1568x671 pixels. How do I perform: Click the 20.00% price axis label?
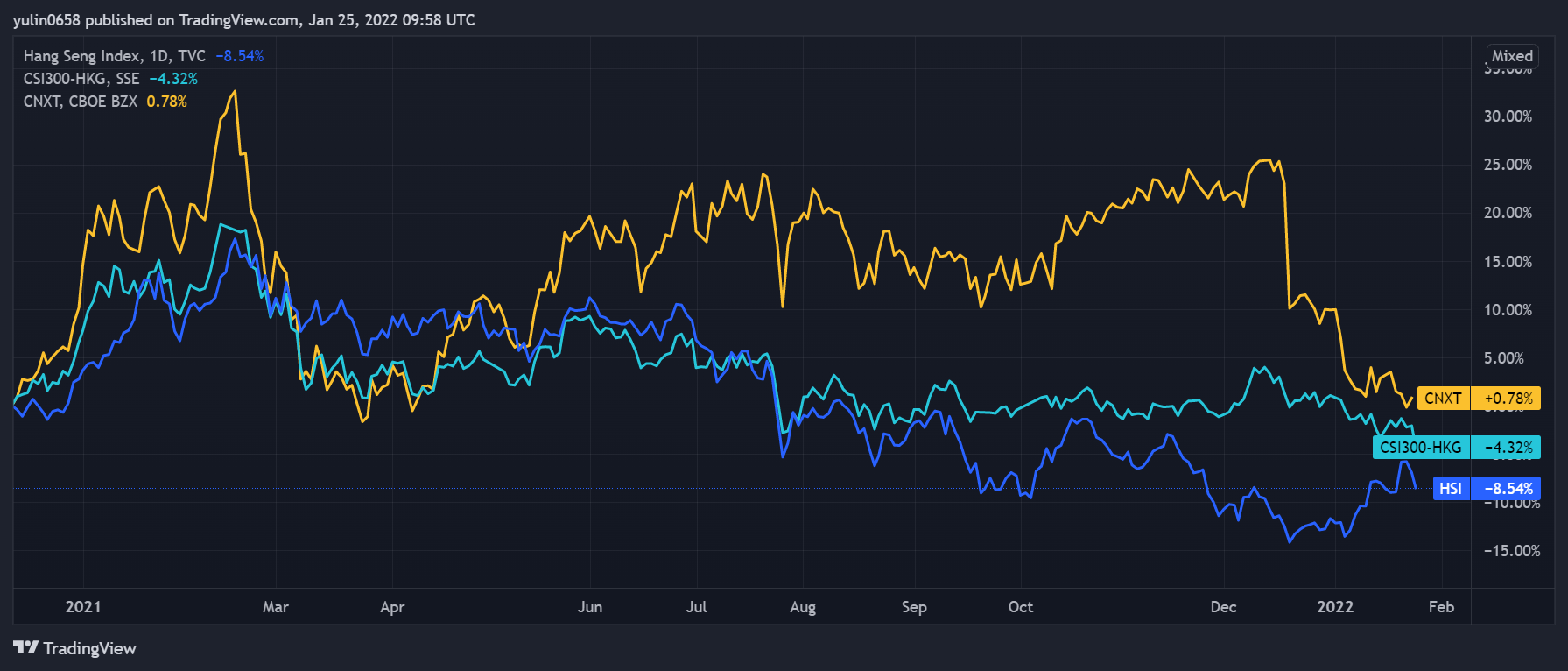(1508, 213)
